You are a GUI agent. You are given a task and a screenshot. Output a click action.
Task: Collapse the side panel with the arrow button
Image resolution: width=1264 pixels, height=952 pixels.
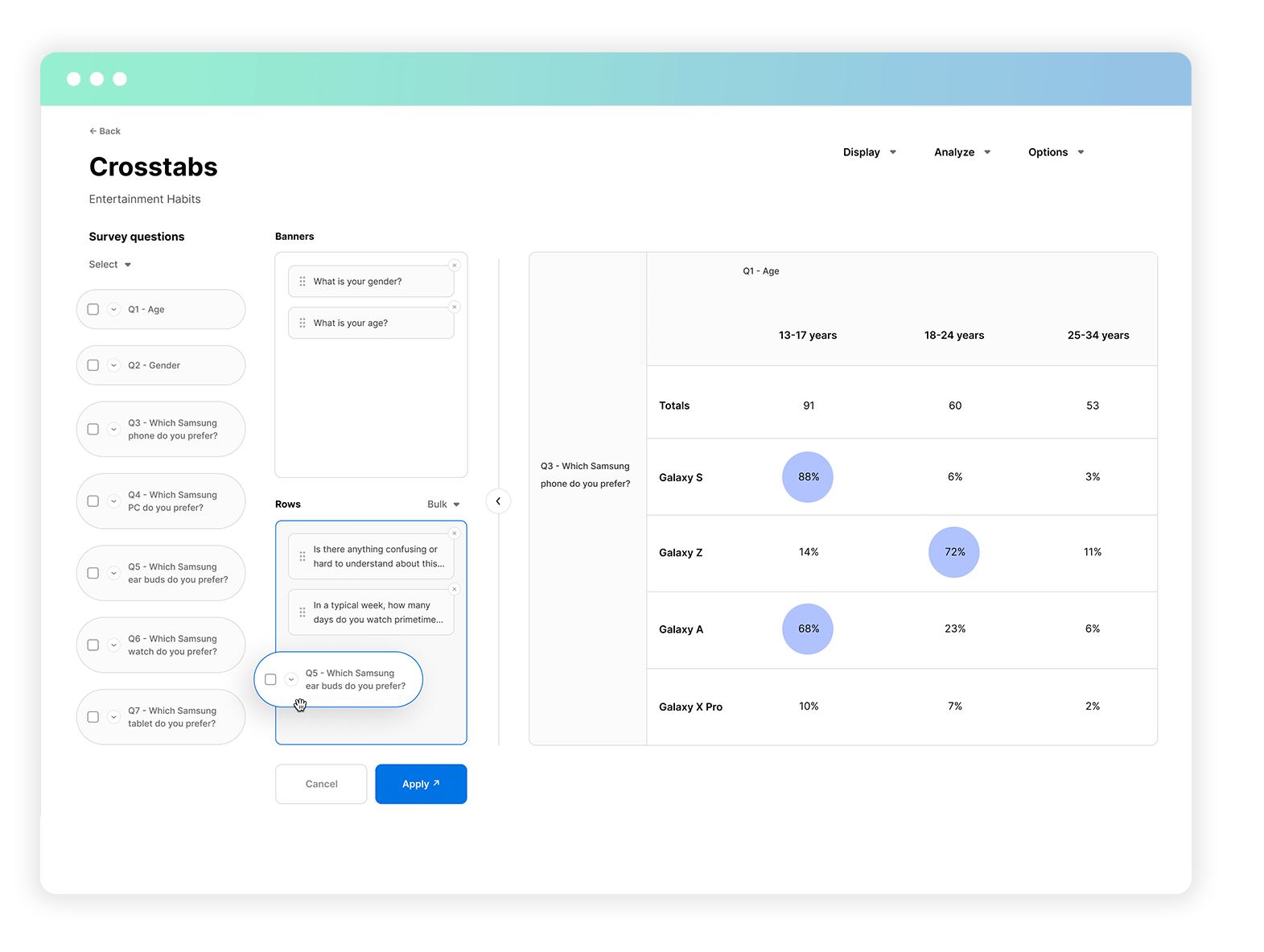pyautogui.click(x=498, y=501)
